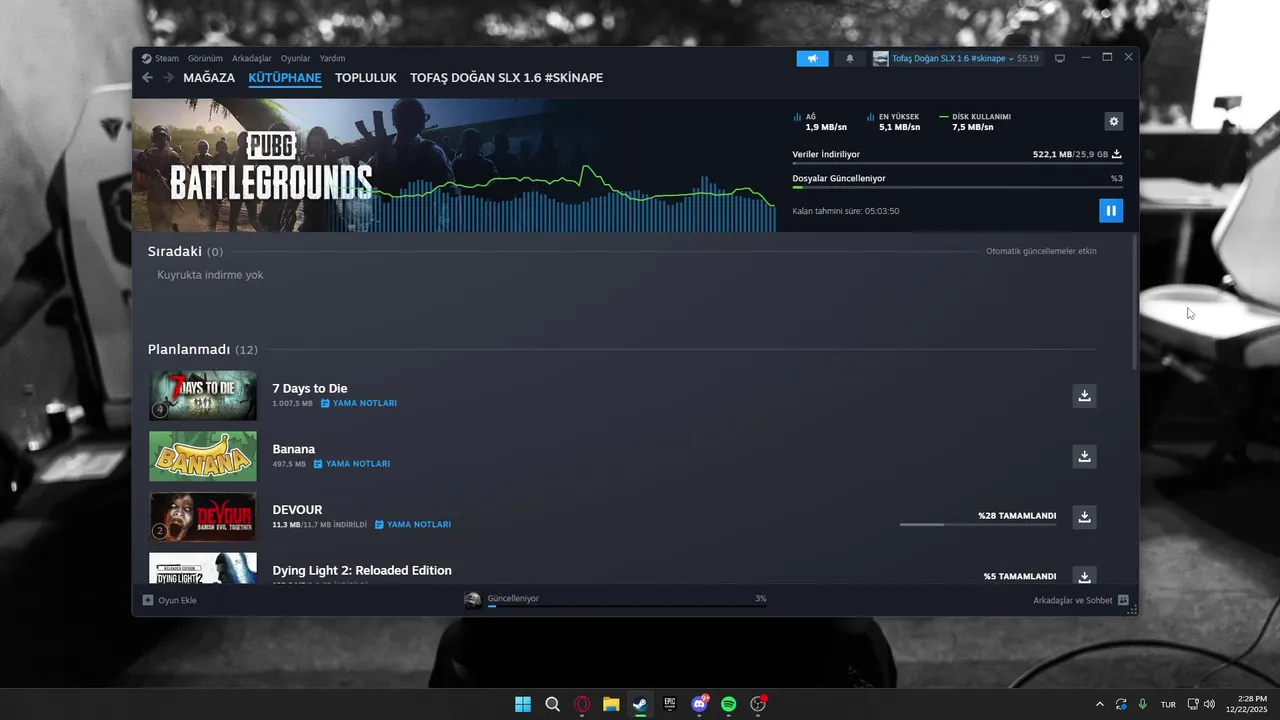Resume Dying Light 2 download
The image size is (1280, 720).
[x=1084, y=575]
